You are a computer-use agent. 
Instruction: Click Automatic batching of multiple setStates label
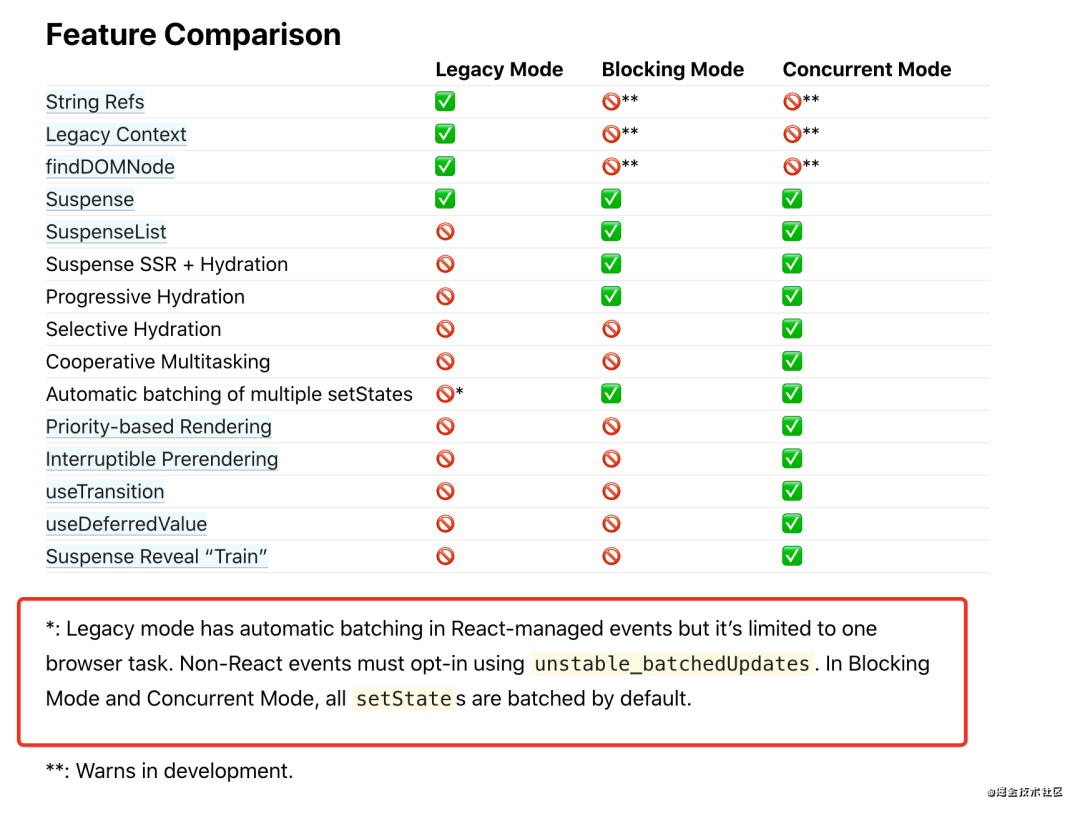[229, 393]
